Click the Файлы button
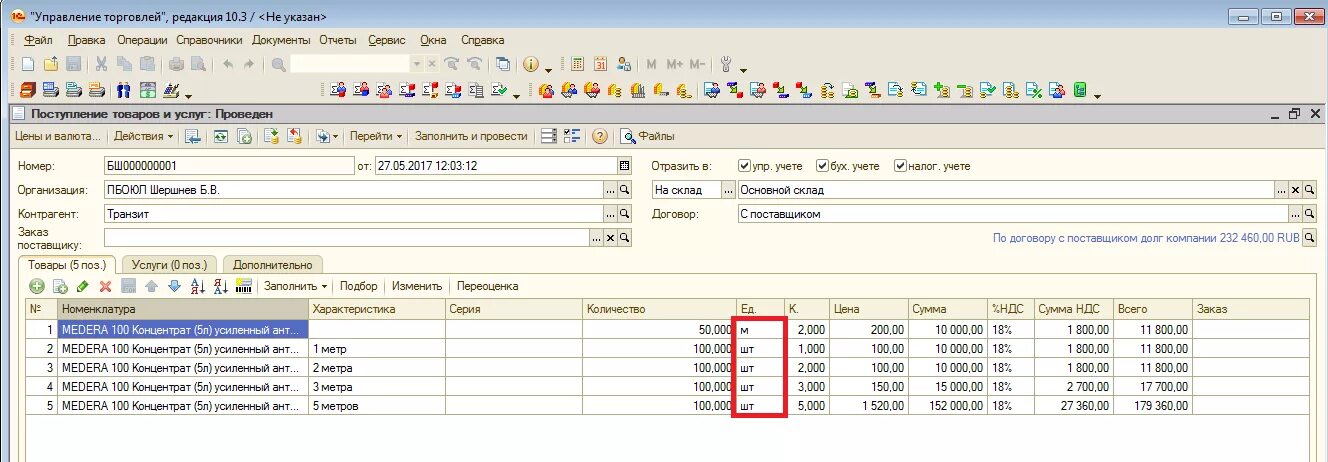The width and height of the screenshot is (1328, 462). click(x=647, y=136)
